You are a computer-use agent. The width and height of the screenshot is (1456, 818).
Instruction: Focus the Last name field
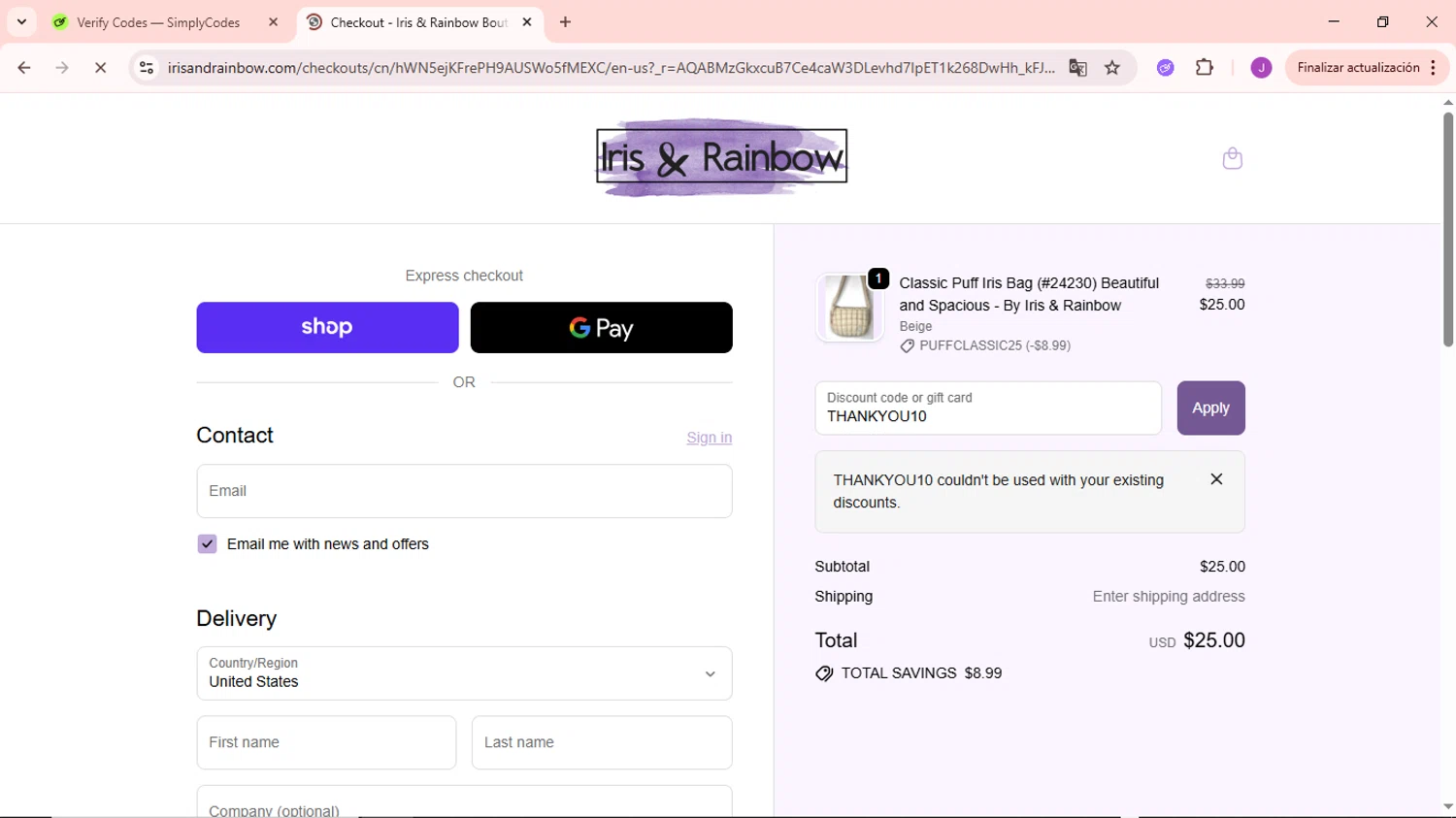click(x=602, y=742)
